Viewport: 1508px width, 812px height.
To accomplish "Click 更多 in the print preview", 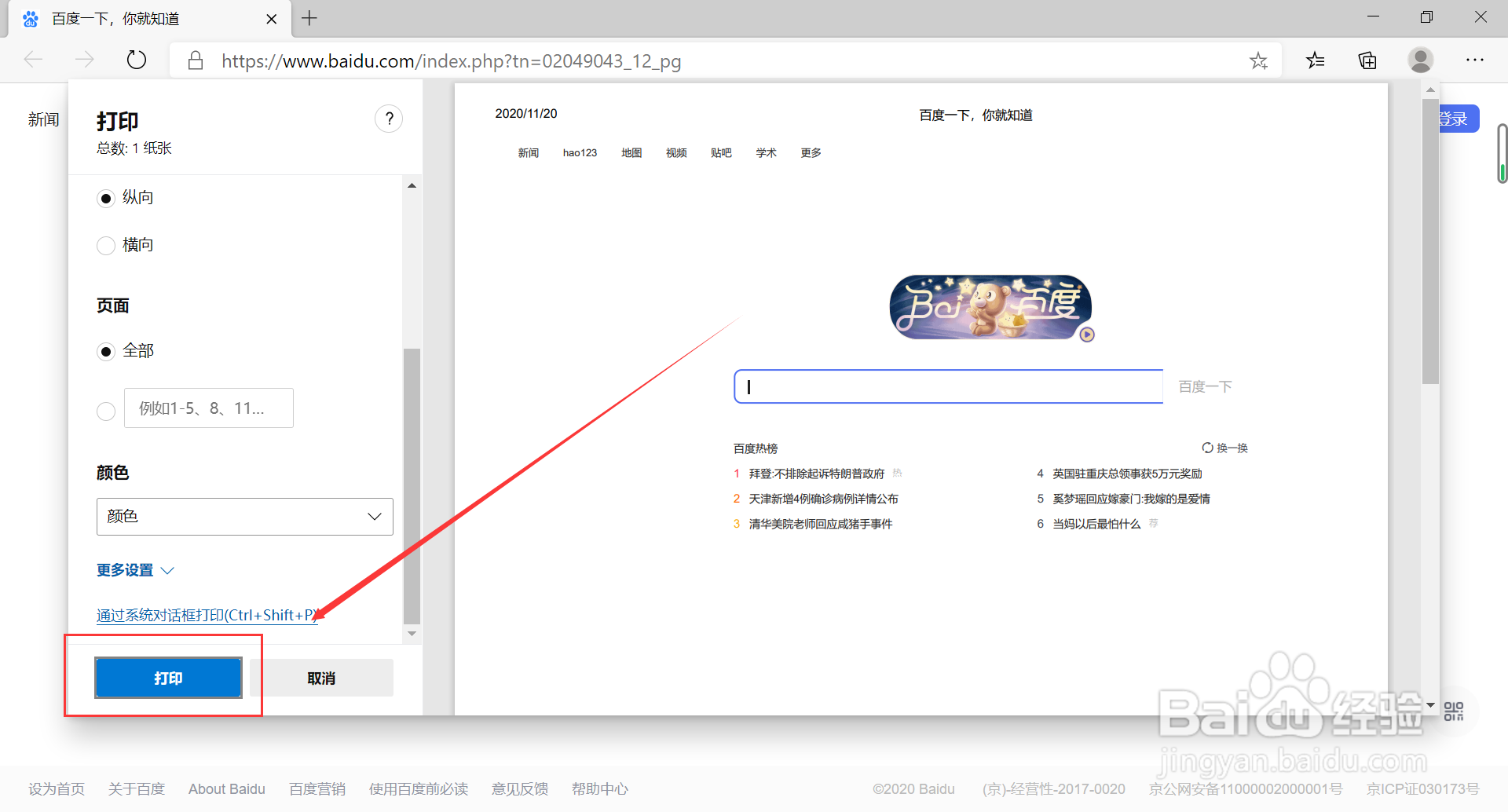I will (811, 153).
